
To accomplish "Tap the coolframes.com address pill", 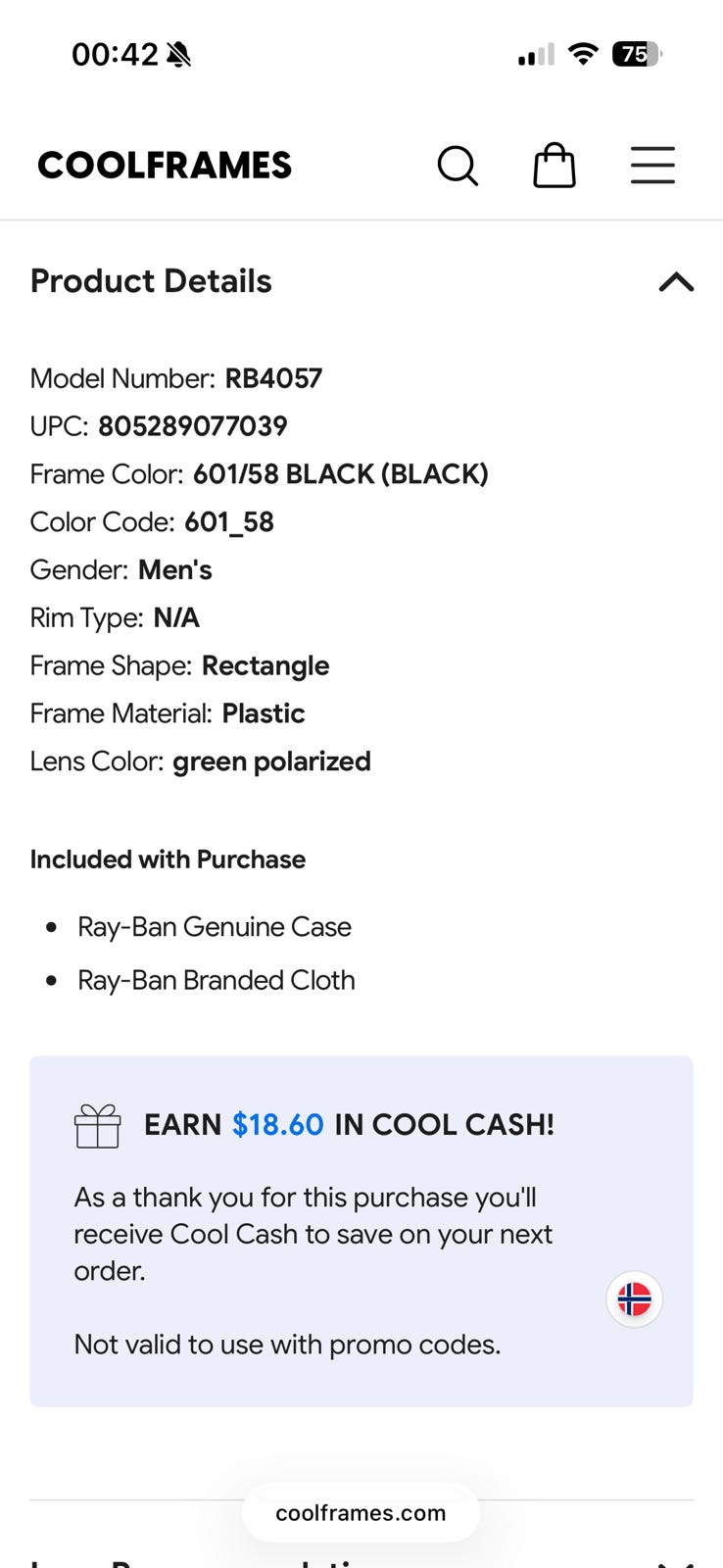I will pos(361,1513).
